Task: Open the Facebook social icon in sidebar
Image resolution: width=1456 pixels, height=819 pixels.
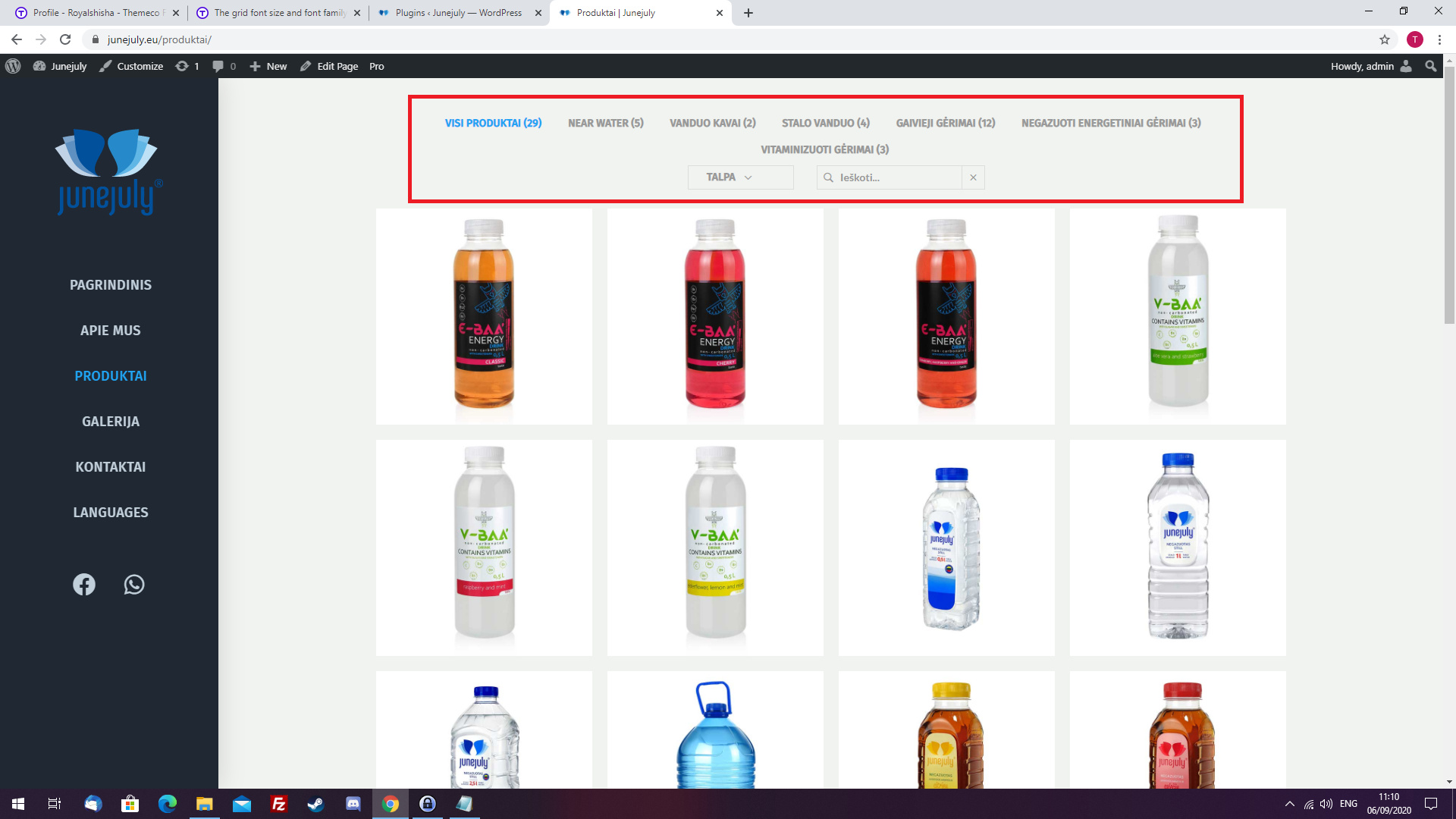Action: click(x=84, y=585)
